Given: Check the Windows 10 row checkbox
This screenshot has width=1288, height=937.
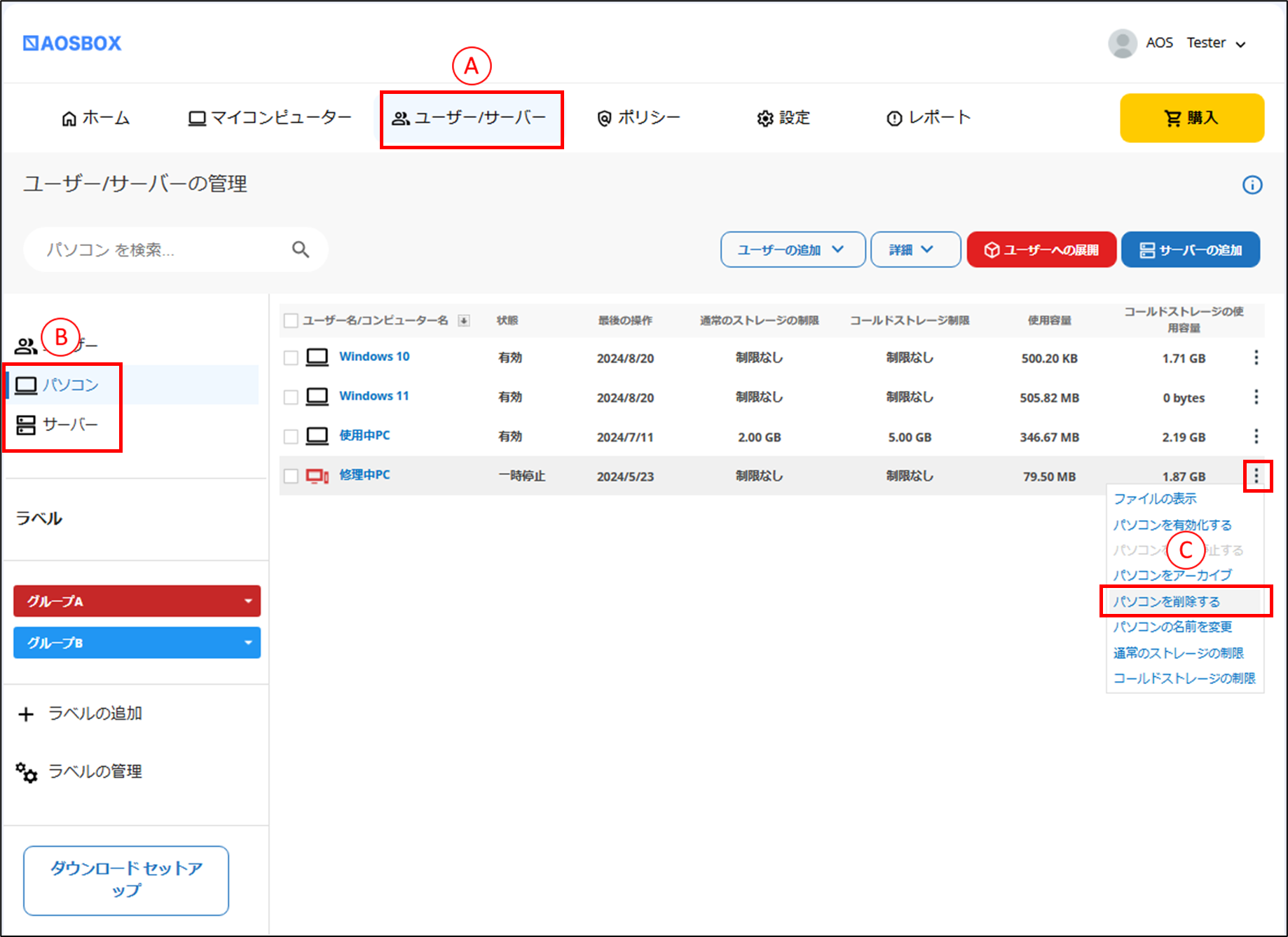Looking at the screenshot, I should point(291,358).
